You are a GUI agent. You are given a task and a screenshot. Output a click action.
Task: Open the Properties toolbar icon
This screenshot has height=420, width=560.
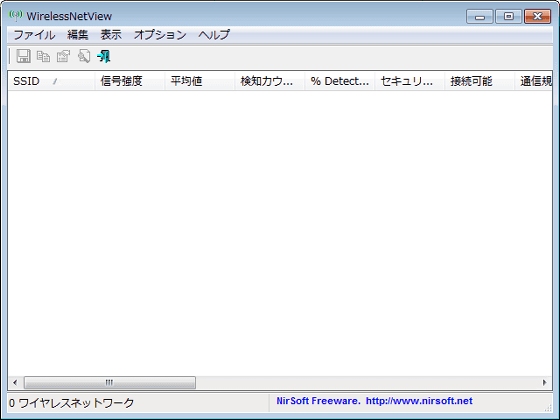pyautogui.click(x=64, y=56)
